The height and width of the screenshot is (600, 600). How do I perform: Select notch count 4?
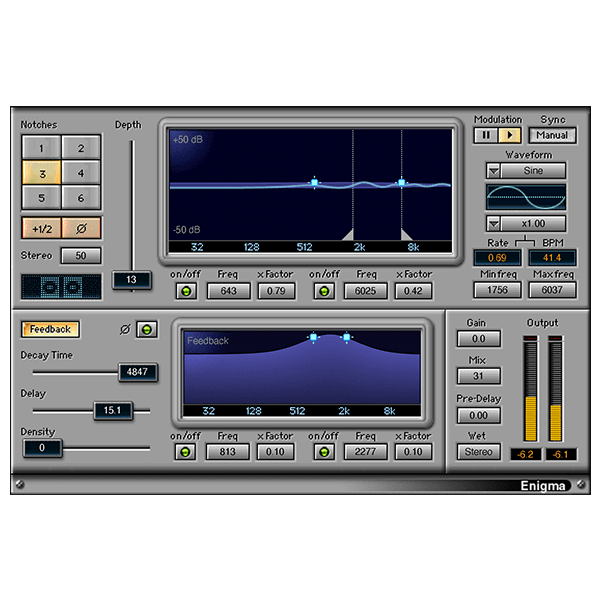click(81, 172)
